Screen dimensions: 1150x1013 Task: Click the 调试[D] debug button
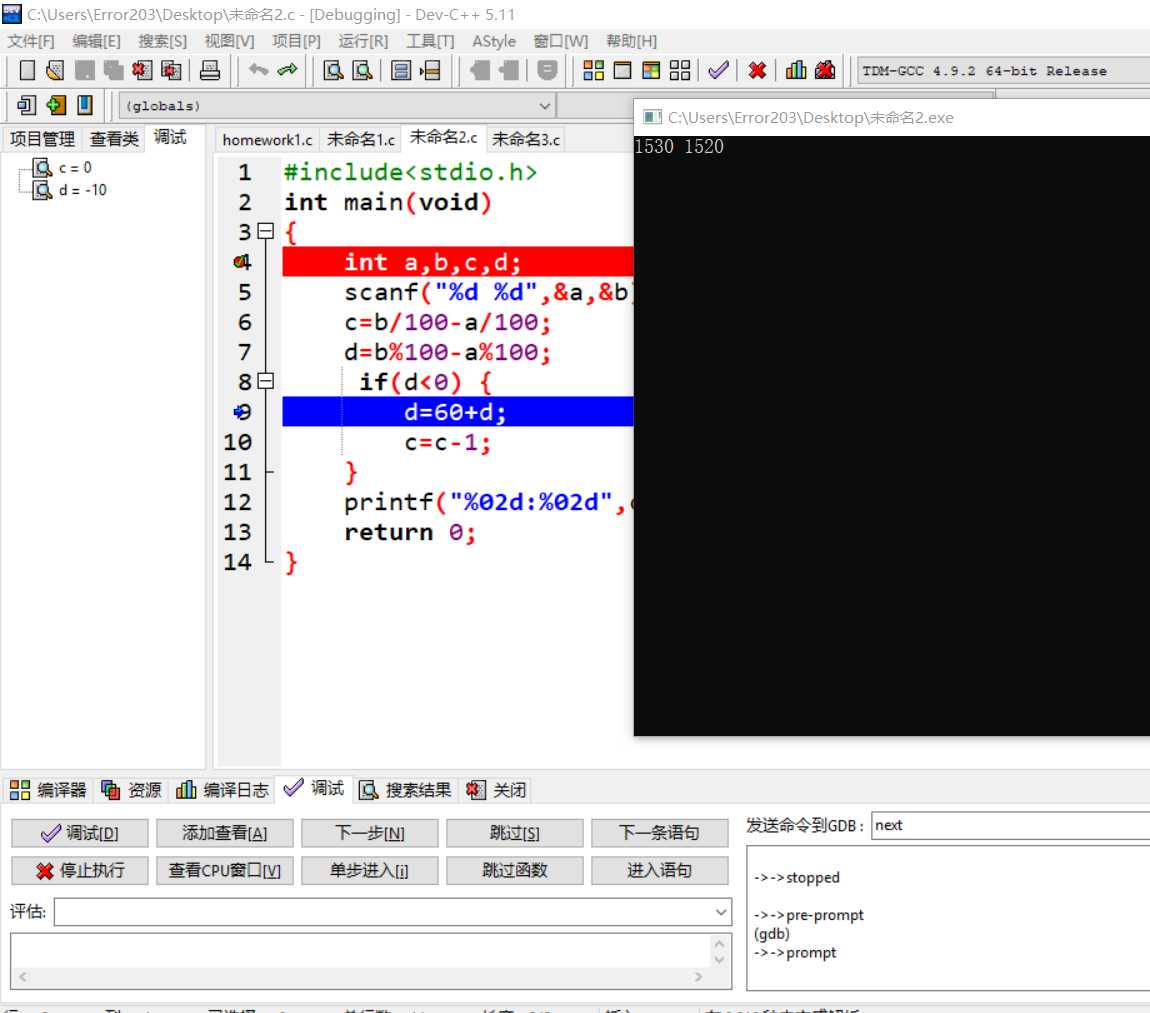tap(80, 833)
